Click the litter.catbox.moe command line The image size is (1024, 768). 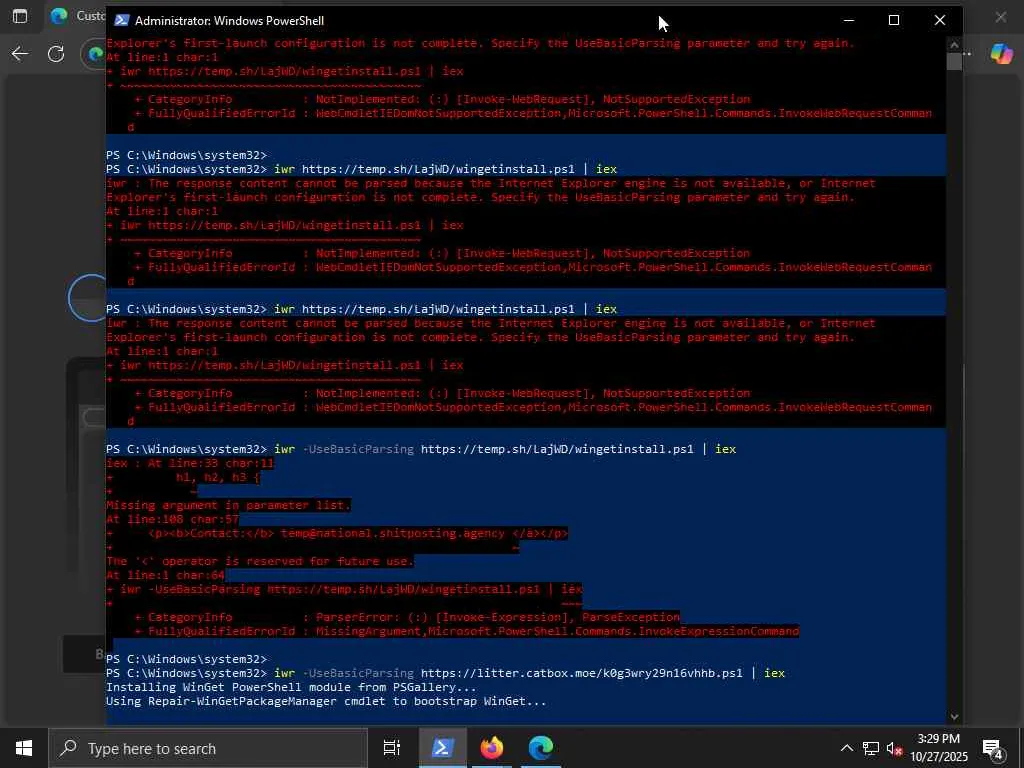(445, 673)
